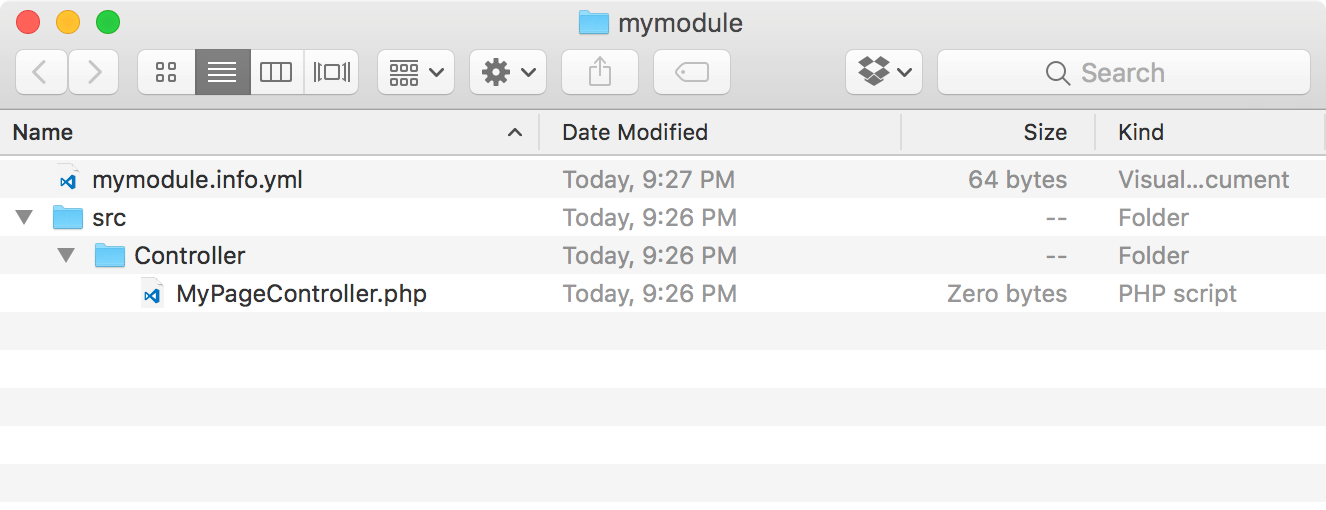Sort by the Size column header
Image resolution: width=1326 pixels, height=510 pixels.
[998, 132]
